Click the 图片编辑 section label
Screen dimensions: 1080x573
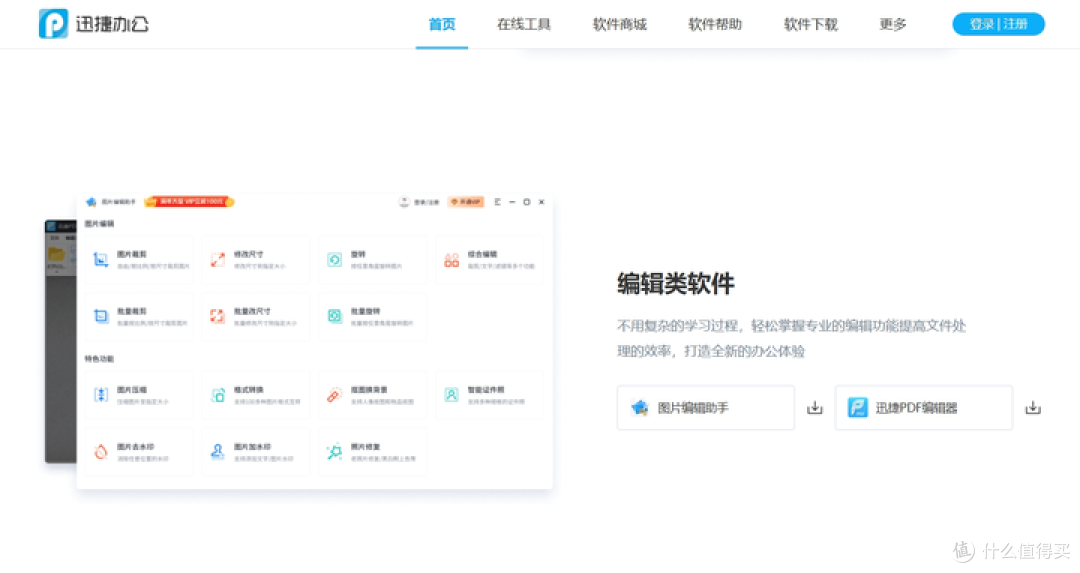coord(99,224)
